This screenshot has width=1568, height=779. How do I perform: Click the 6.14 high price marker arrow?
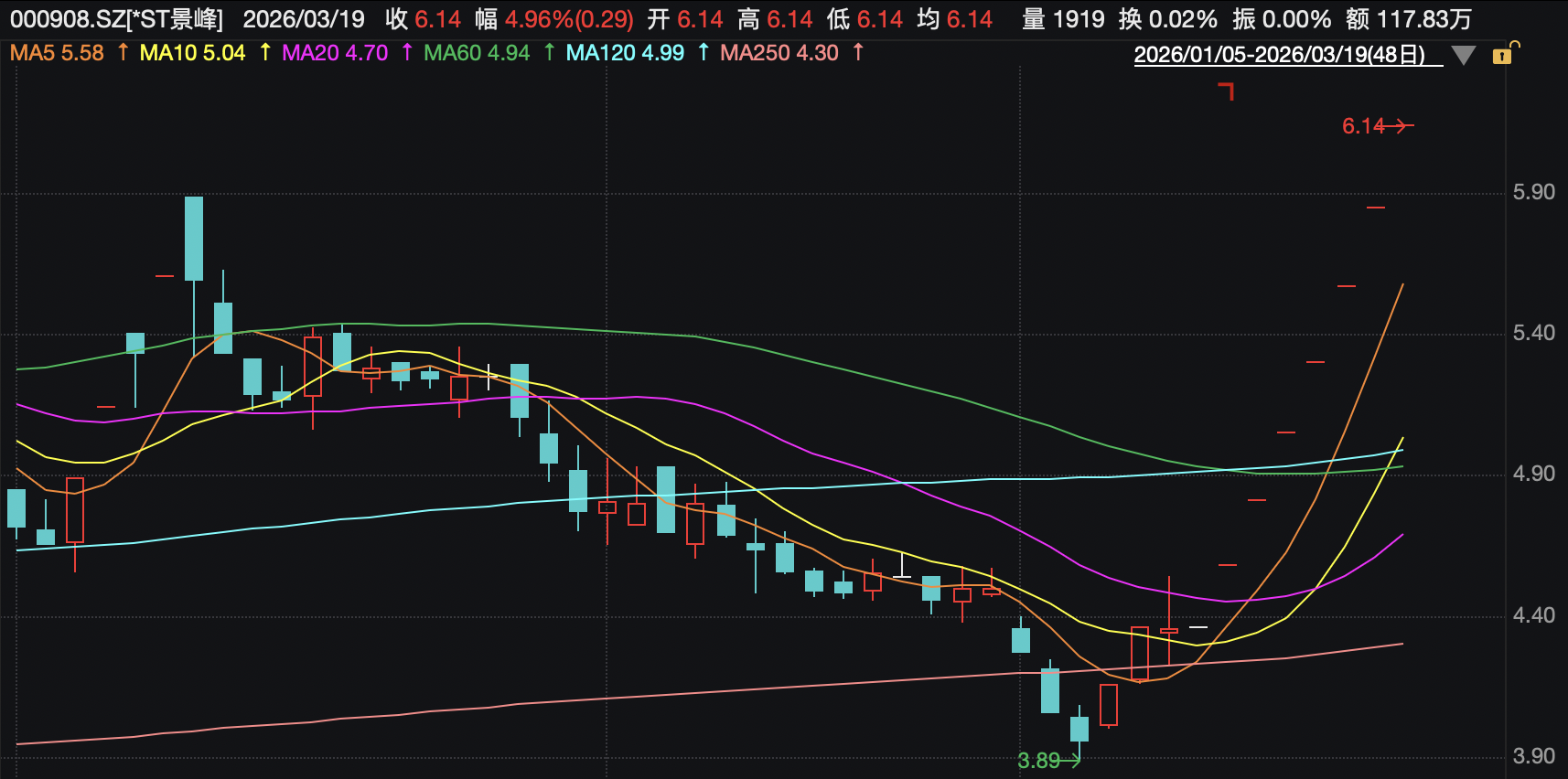pyautogui.click(x=1395, y=125)
